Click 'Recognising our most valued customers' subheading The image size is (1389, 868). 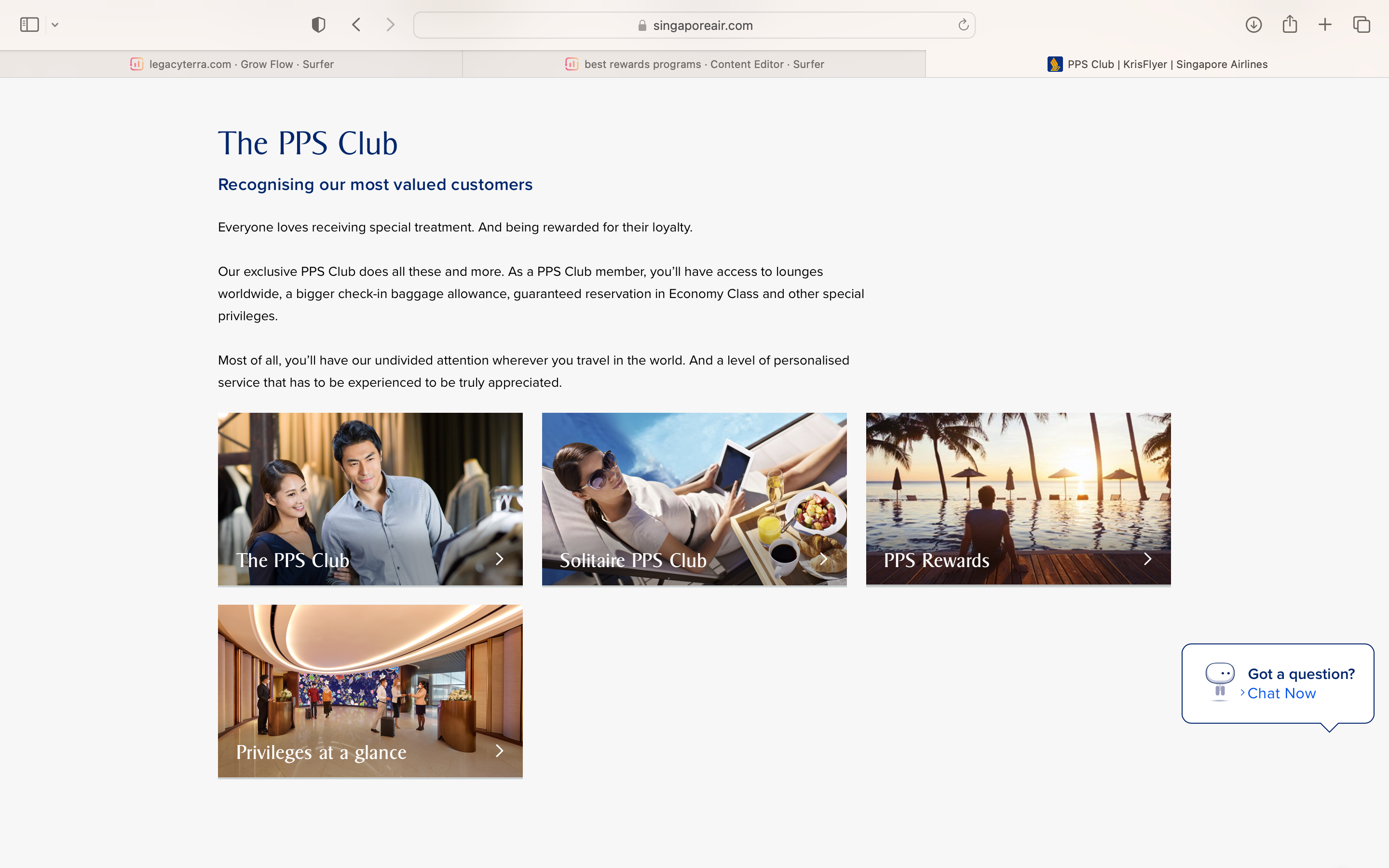point(375,185)
